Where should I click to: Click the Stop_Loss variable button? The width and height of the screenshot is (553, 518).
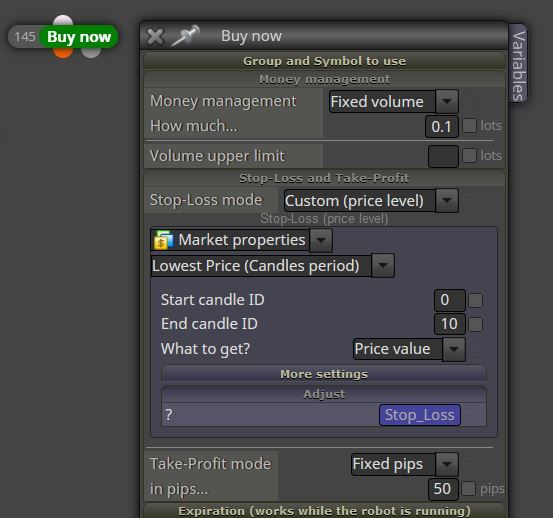420,415
